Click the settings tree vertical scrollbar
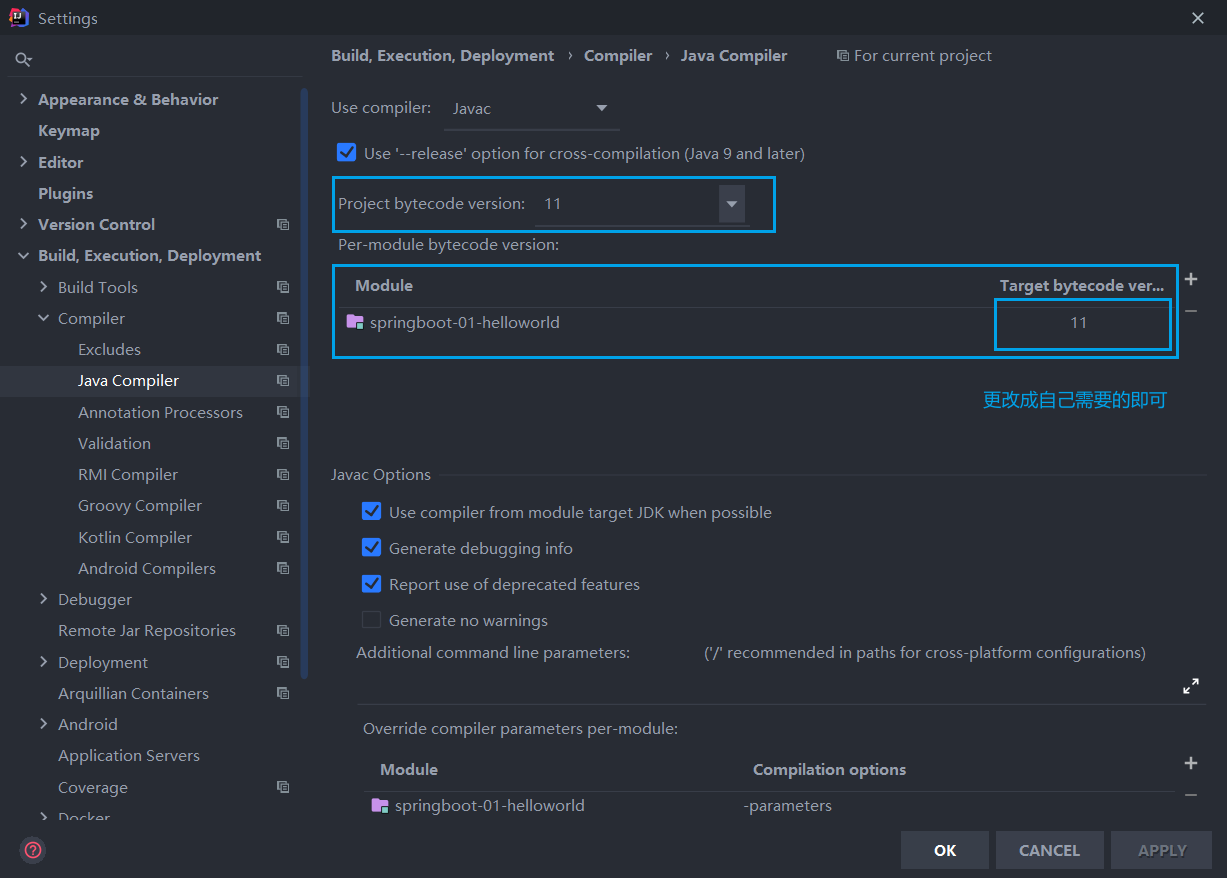 click(304, 380)
